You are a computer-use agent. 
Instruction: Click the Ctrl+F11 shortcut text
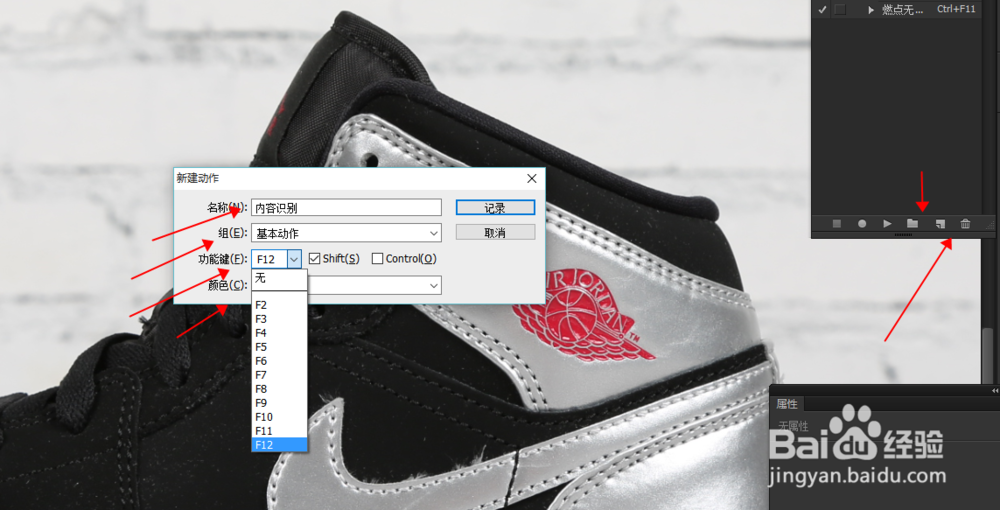(956, 9)
